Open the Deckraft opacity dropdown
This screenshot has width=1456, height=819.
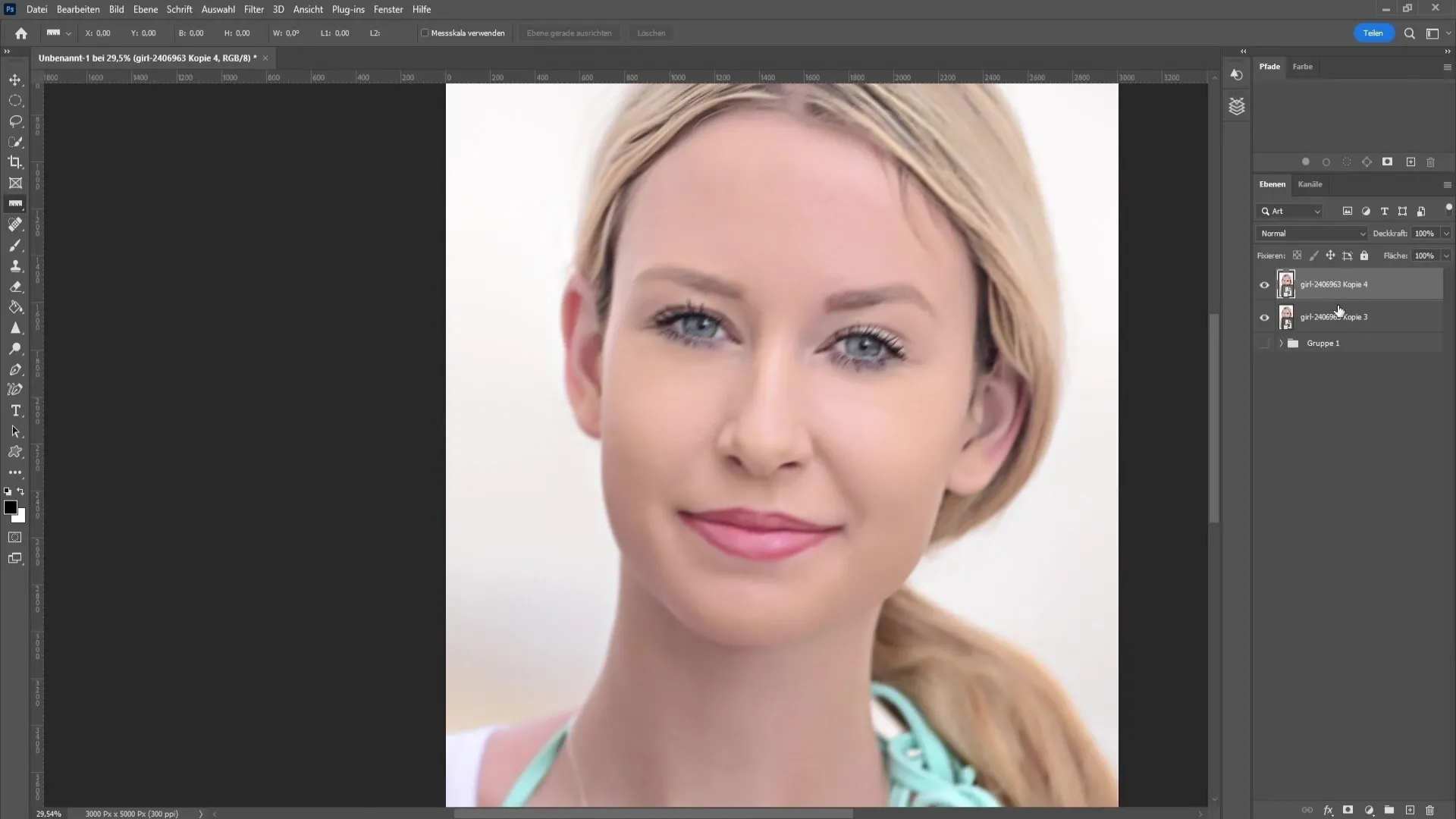pos(1446,233)
